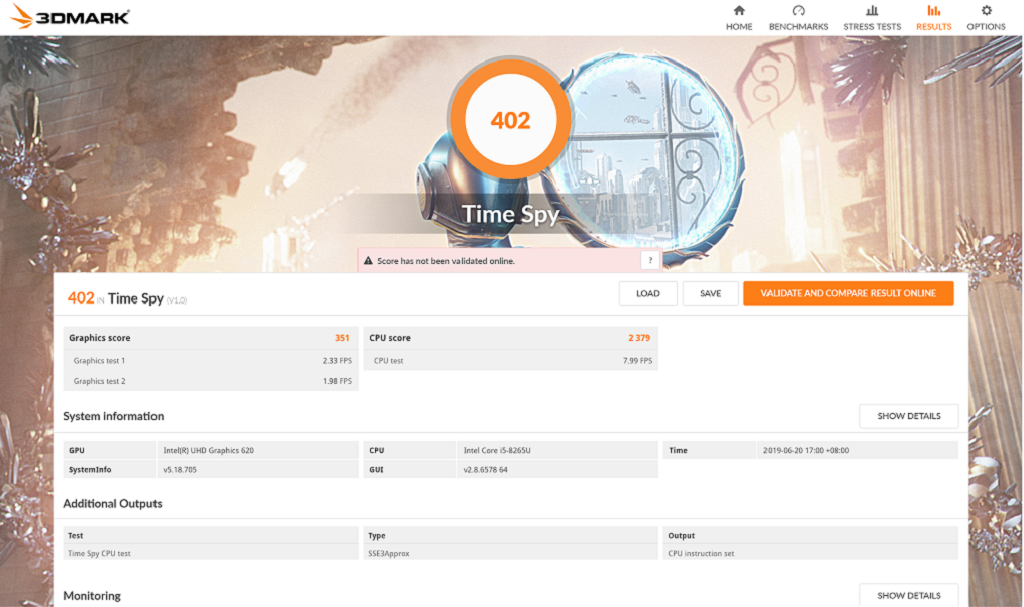This screenshot has height=607, width=1024.
Task: Select the CPU score header row
Action: pos(510,338)
